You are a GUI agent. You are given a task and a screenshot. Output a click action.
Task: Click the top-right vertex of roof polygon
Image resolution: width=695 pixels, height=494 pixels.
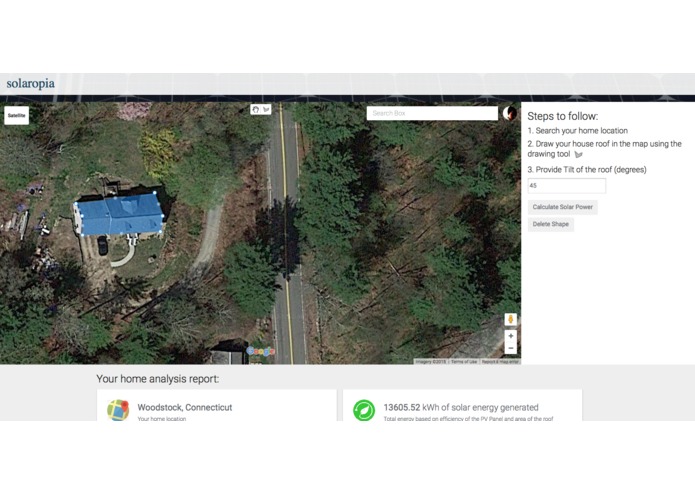pos(155,193)
